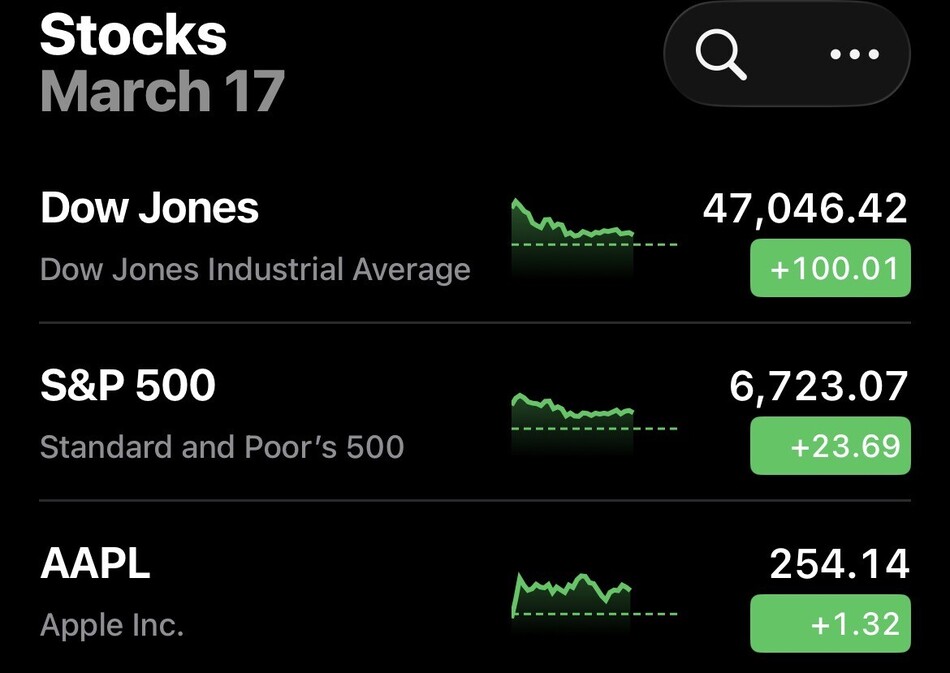Tap the AAPL price 254.14
This screenshot has width=950, height=673.
tap(839, 564)
